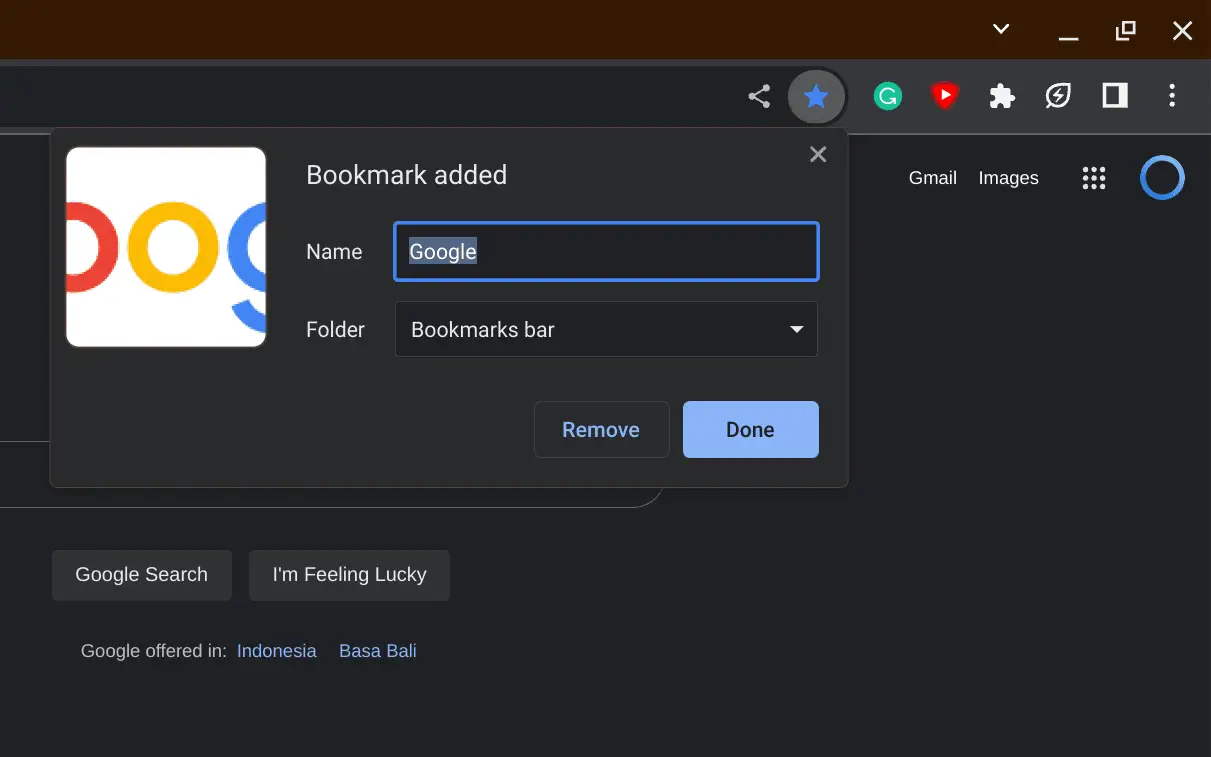Open the Folder dropdown showing Bookmarks bar
1211x757 pixels.
(606, 329)
